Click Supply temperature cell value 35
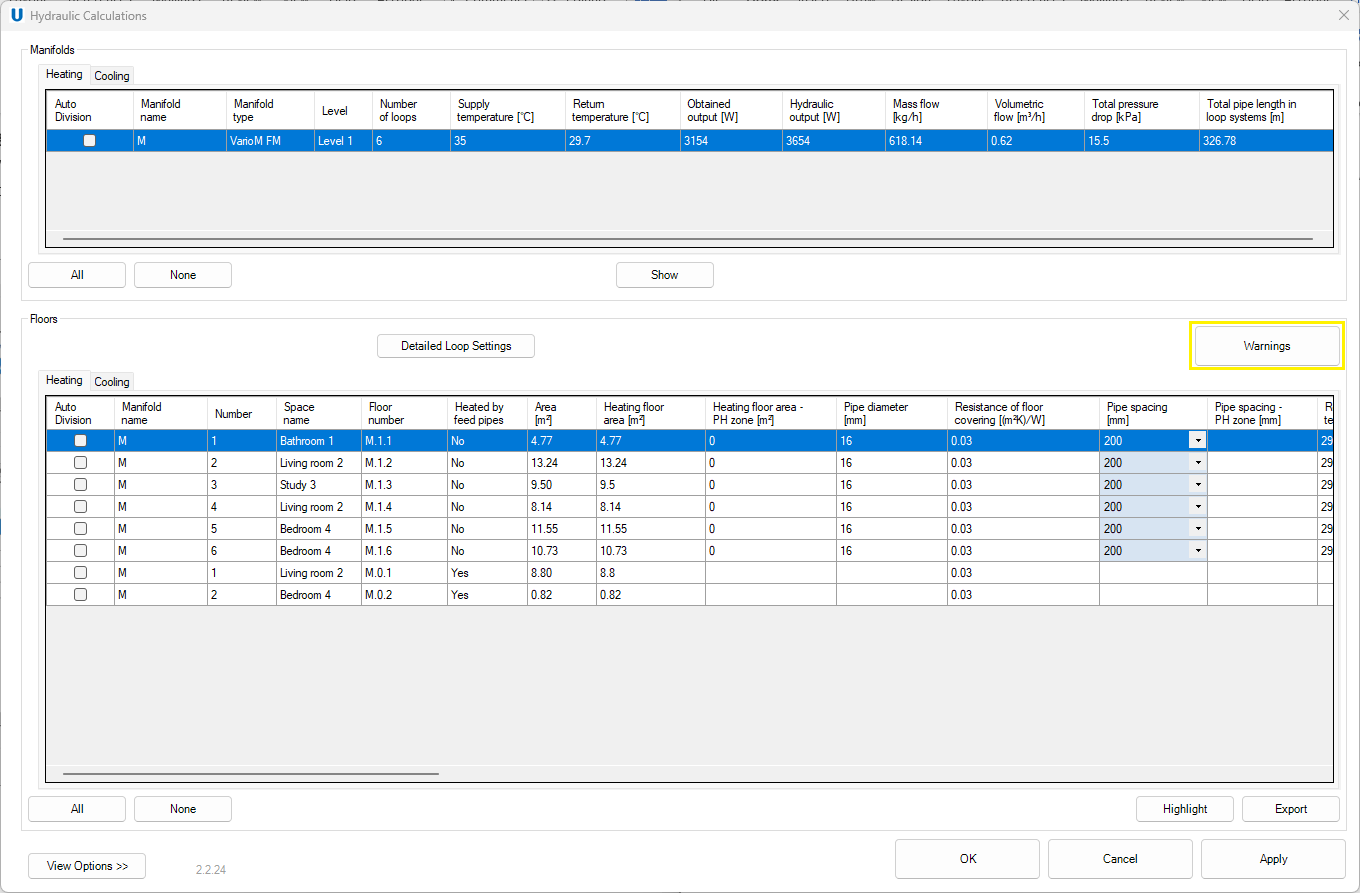The width and height of the screenshot is (1360, 893). click(508, 141)
